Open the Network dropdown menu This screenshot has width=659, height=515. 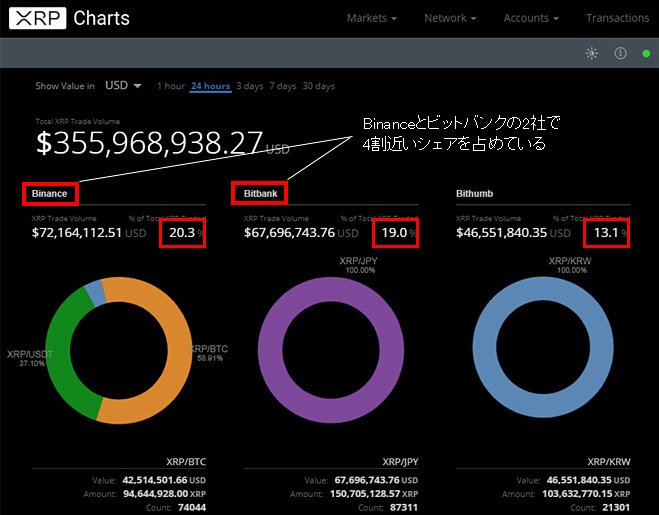[x=450, y=18]
